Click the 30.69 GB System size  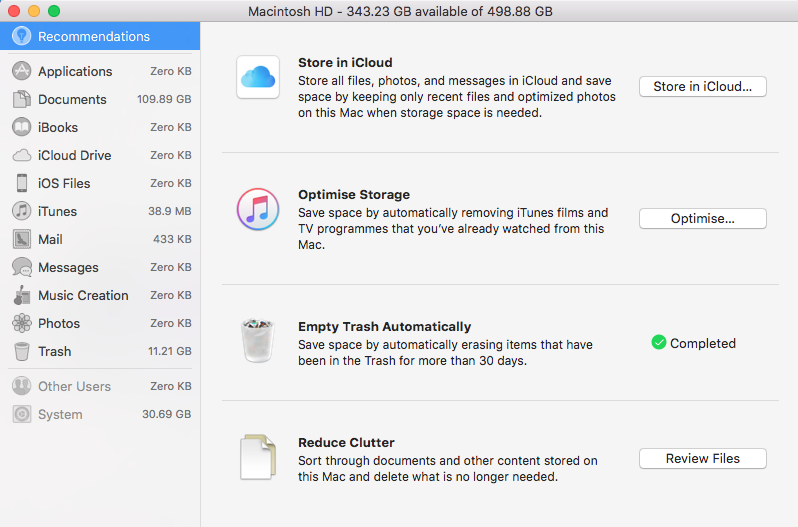(166, 414)
